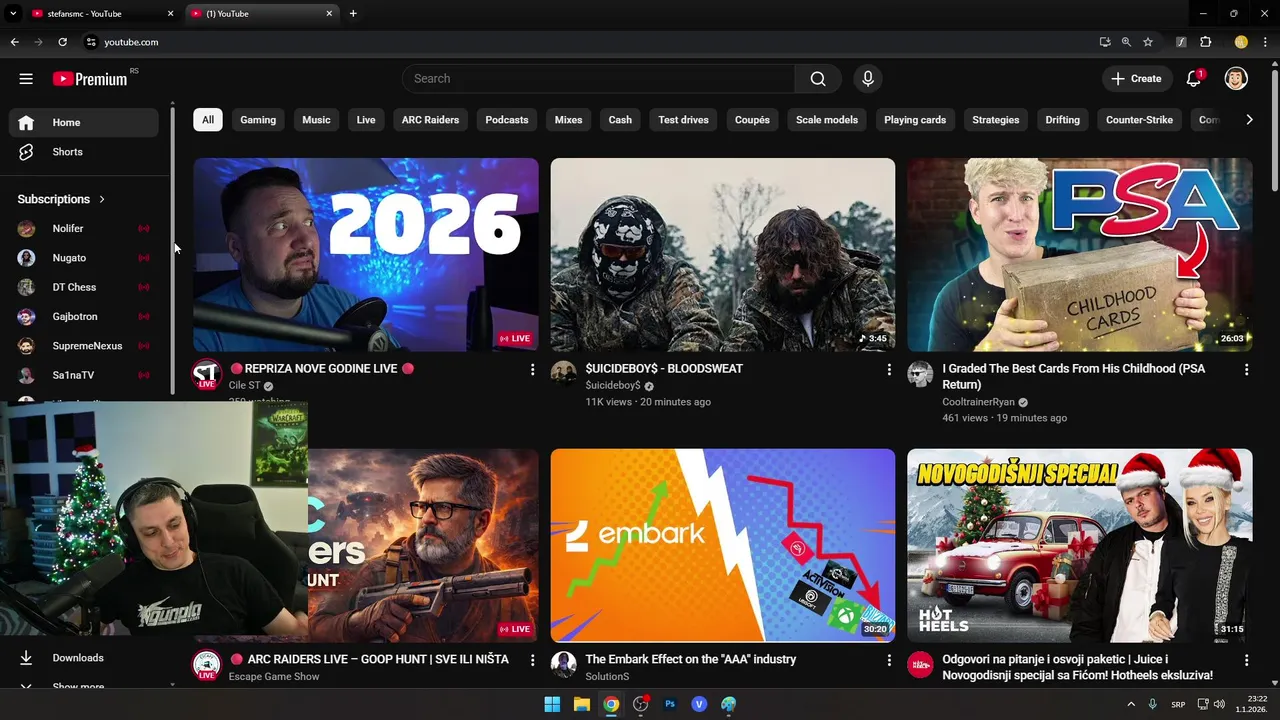This screenshot has width=1280, height=720.
Task: Open the account avatar menu
Action: point(1236,79)
